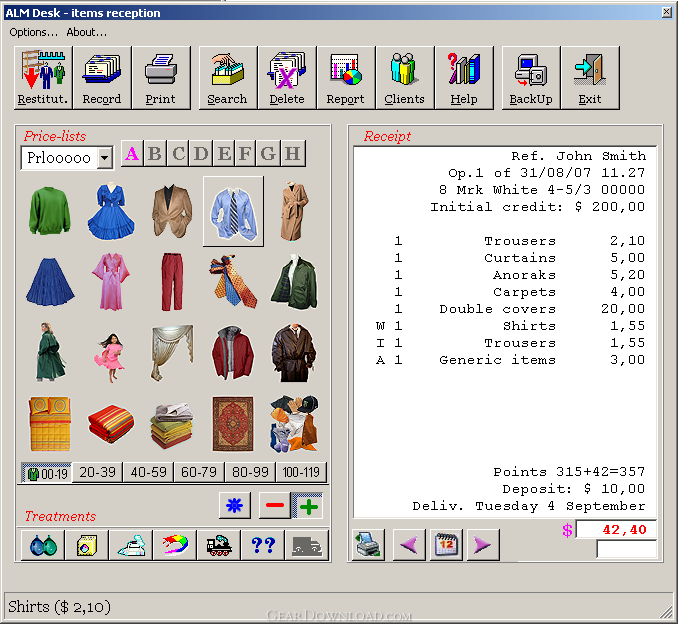Screen dimensions: 678x624
Task: Open the Restitut. function in toolbar
Action: point(43,78)
